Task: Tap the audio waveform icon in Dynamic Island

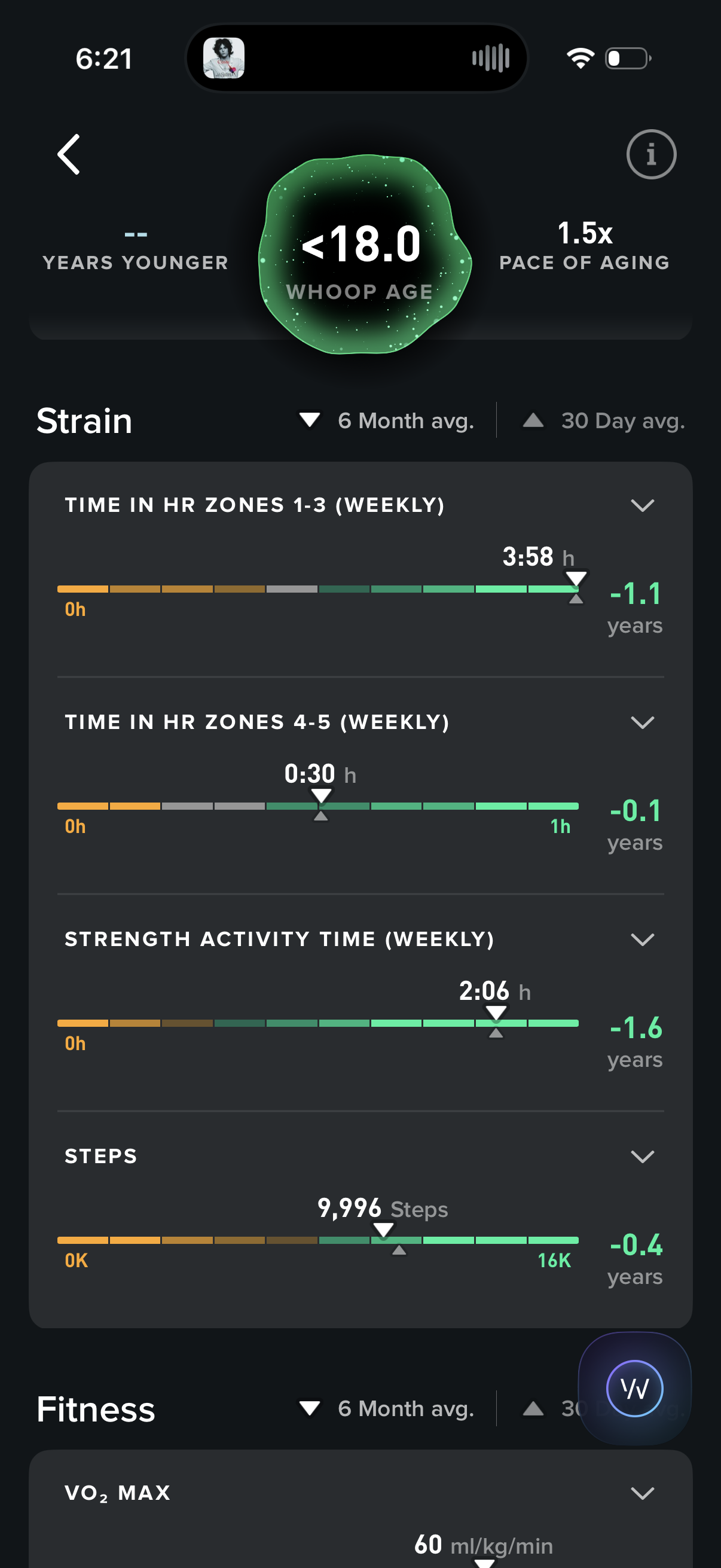Action: 490,59
